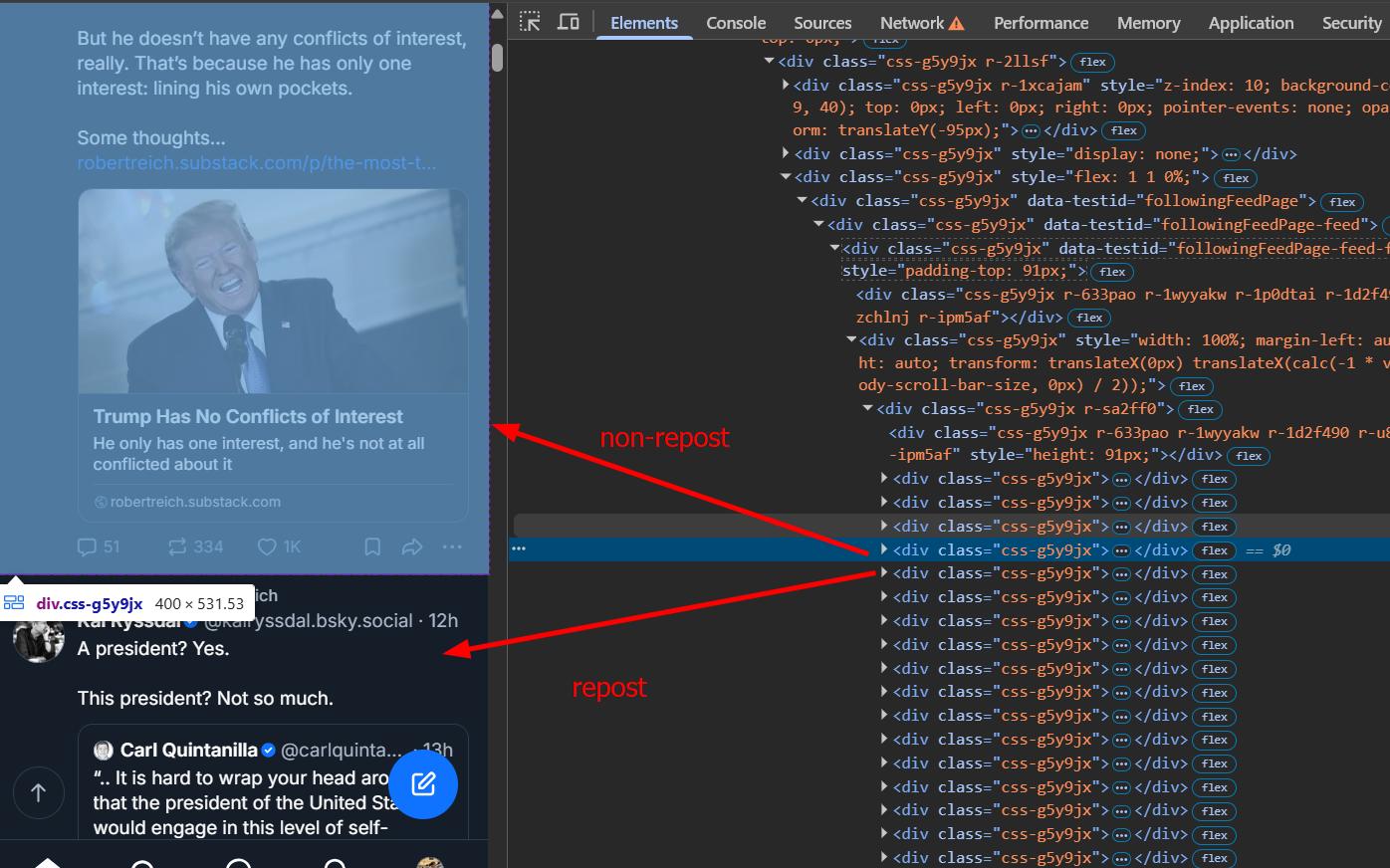Like the post with 1K hearts
Screen dimensions: 1390x868
(x=279, y=546)
